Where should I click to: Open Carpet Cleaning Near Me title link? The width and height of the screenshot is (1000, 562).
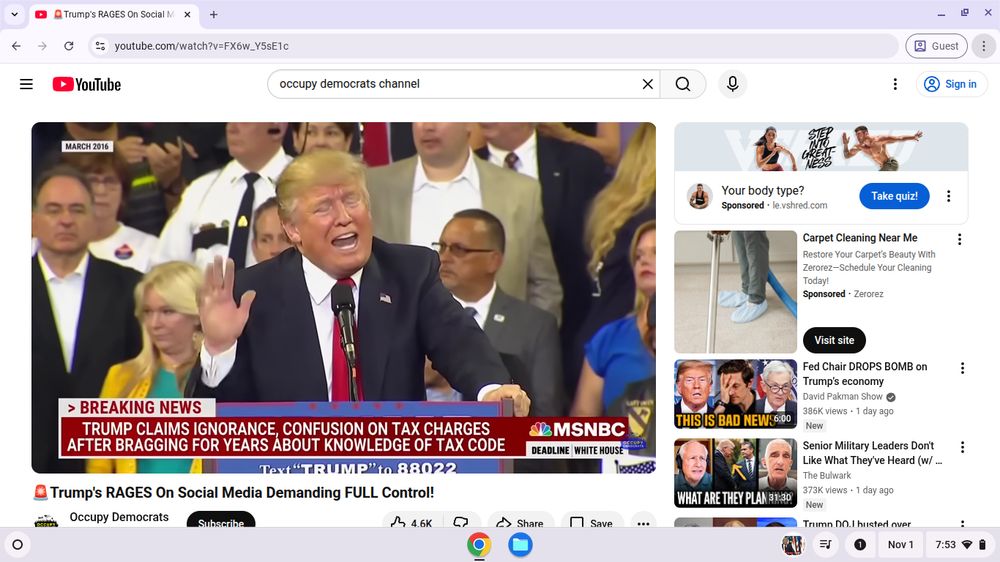pos(860,238)
